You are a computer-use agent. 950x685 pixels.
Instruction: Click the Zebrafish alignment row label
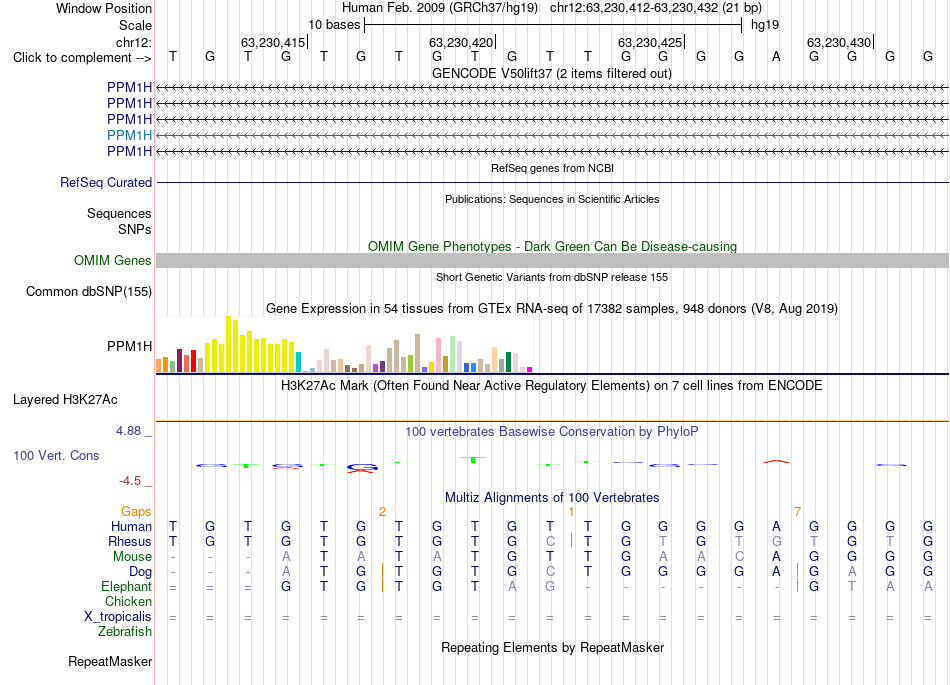pyautogui.click(x=125, y=631)
